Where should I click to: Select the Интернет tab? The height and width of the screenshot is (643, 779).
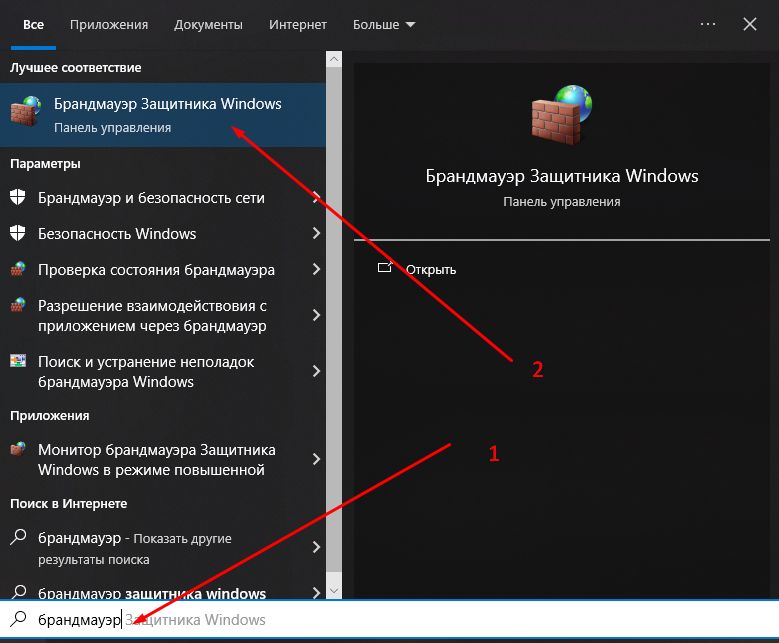pyautogui.click(x=298, y=24)
